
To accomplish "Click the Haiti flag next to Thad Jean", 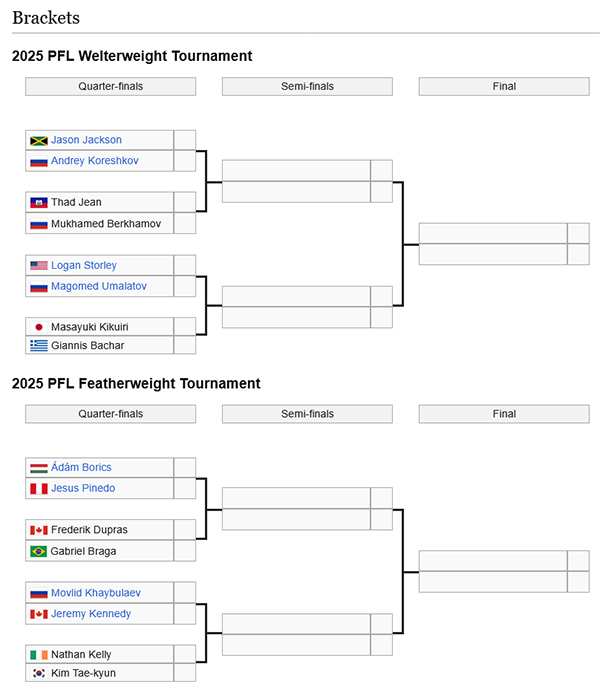I will [39, 203].
